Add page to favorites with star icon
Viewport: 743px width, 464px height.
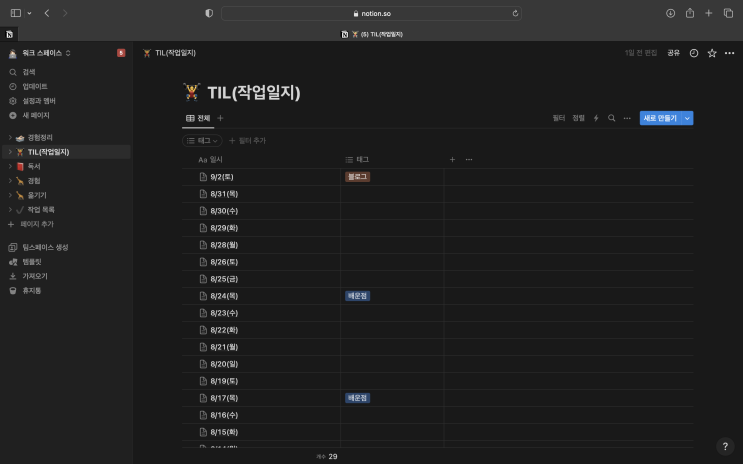click(x=712, y=53)
